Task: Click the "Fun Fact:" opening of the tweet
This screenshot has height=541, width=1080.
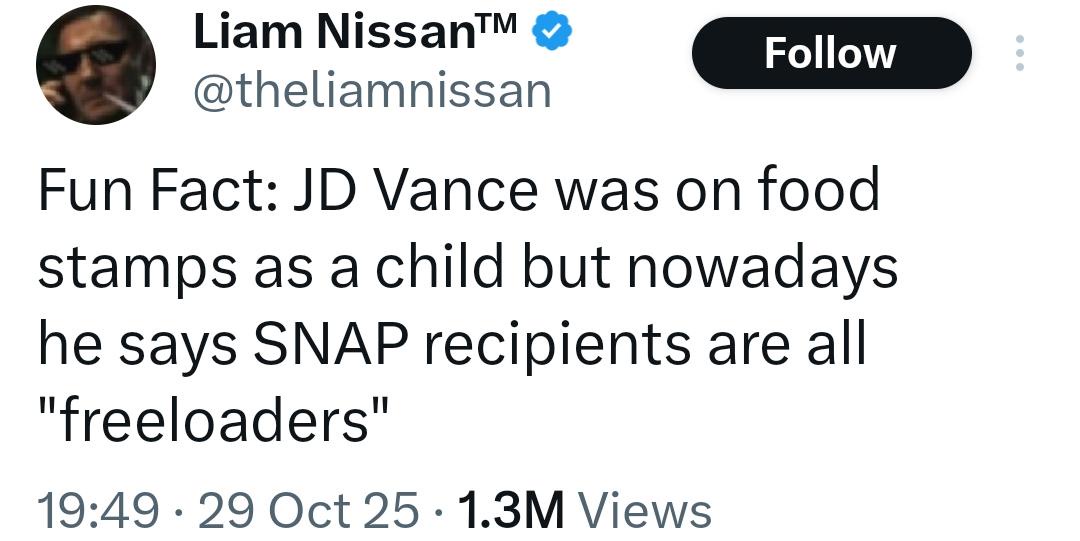Action: pyautogui.click(x=157, y=190)
